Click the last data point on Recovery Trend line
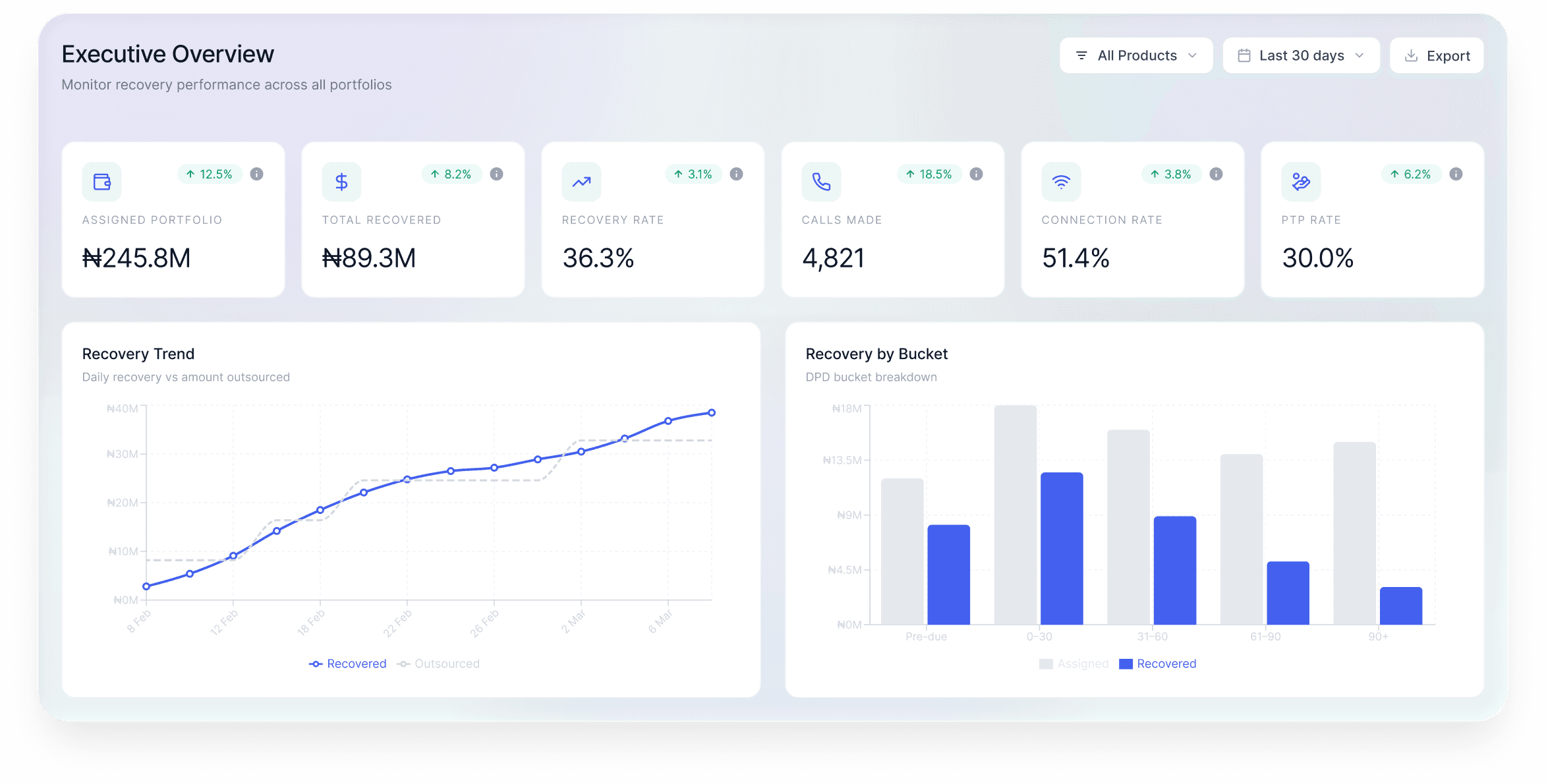This screenshot has width=1546, height=784. (x=712, y=413)
